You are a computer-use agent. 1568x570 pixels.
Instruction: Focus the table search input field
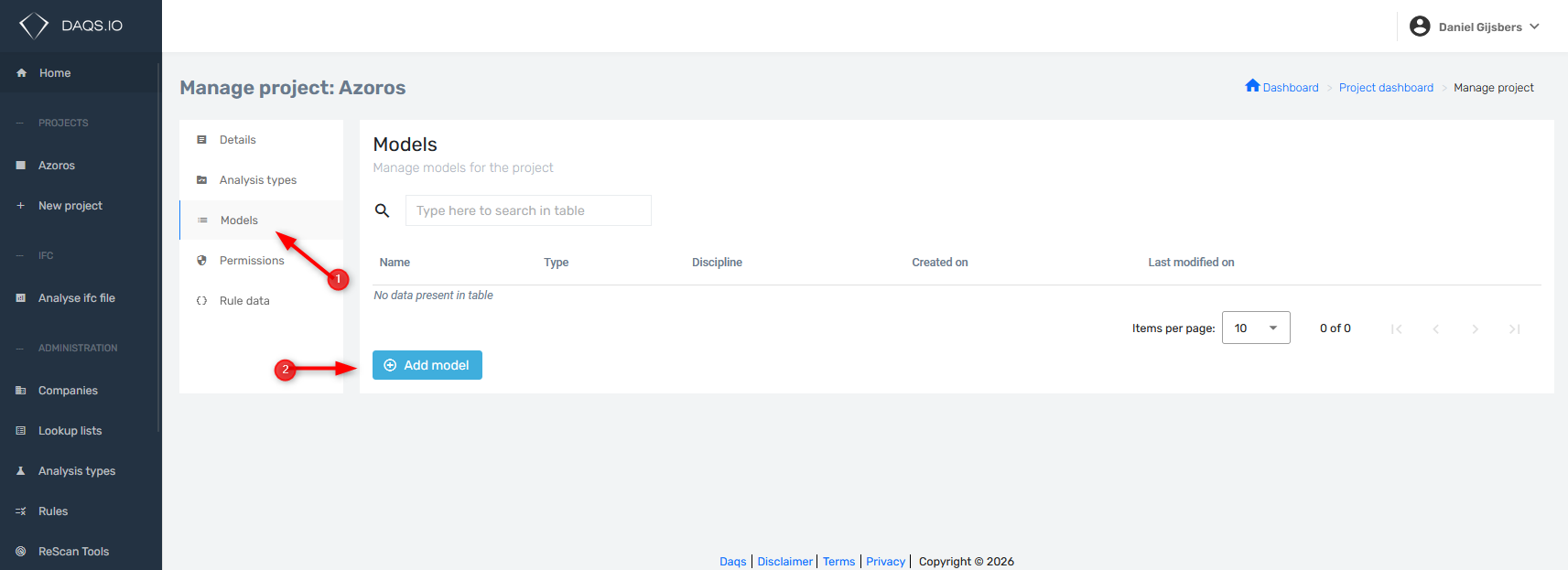528,210
